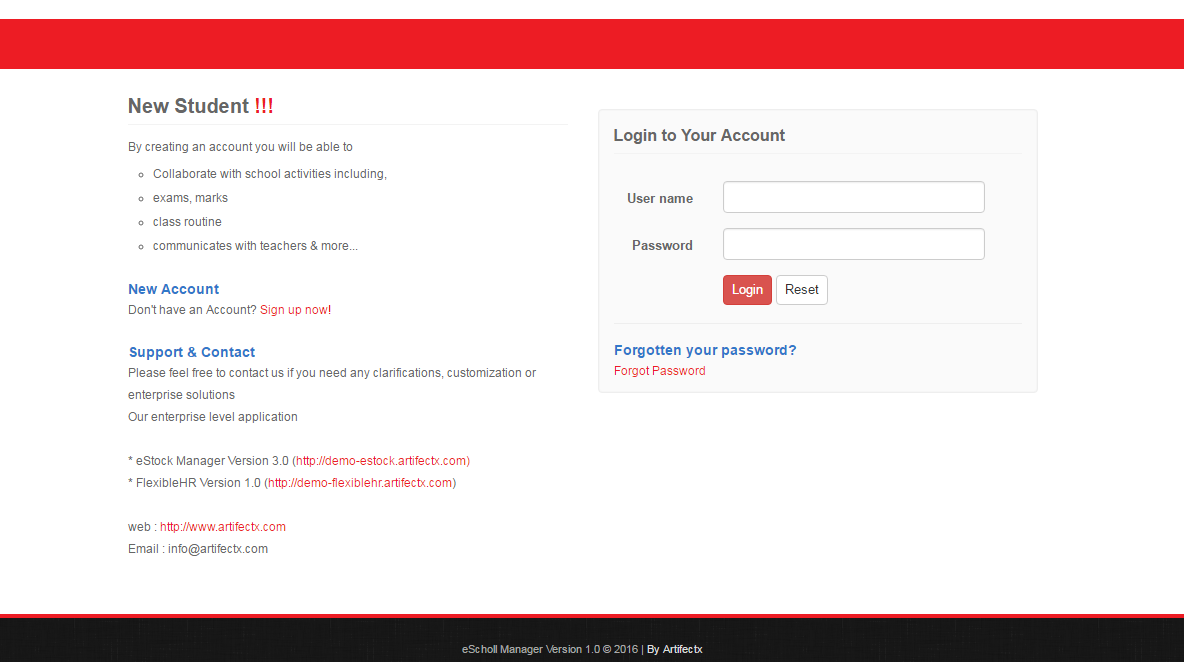The height and width of the screenshot is (662, 1184).
Task: Follow the Sign up now link
Action: (293, 310)
